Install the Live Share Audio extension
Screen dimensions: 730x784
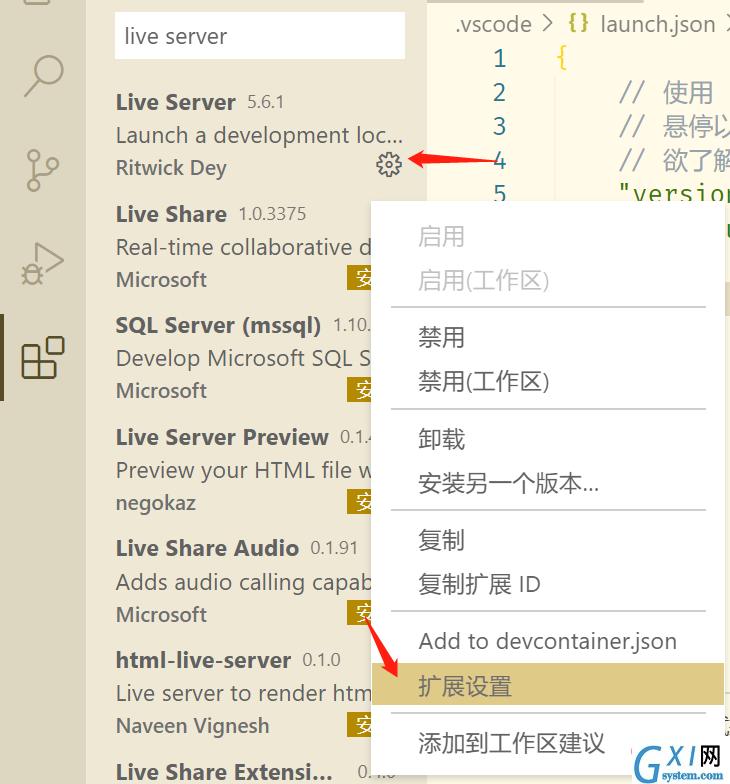pos(360,613)
